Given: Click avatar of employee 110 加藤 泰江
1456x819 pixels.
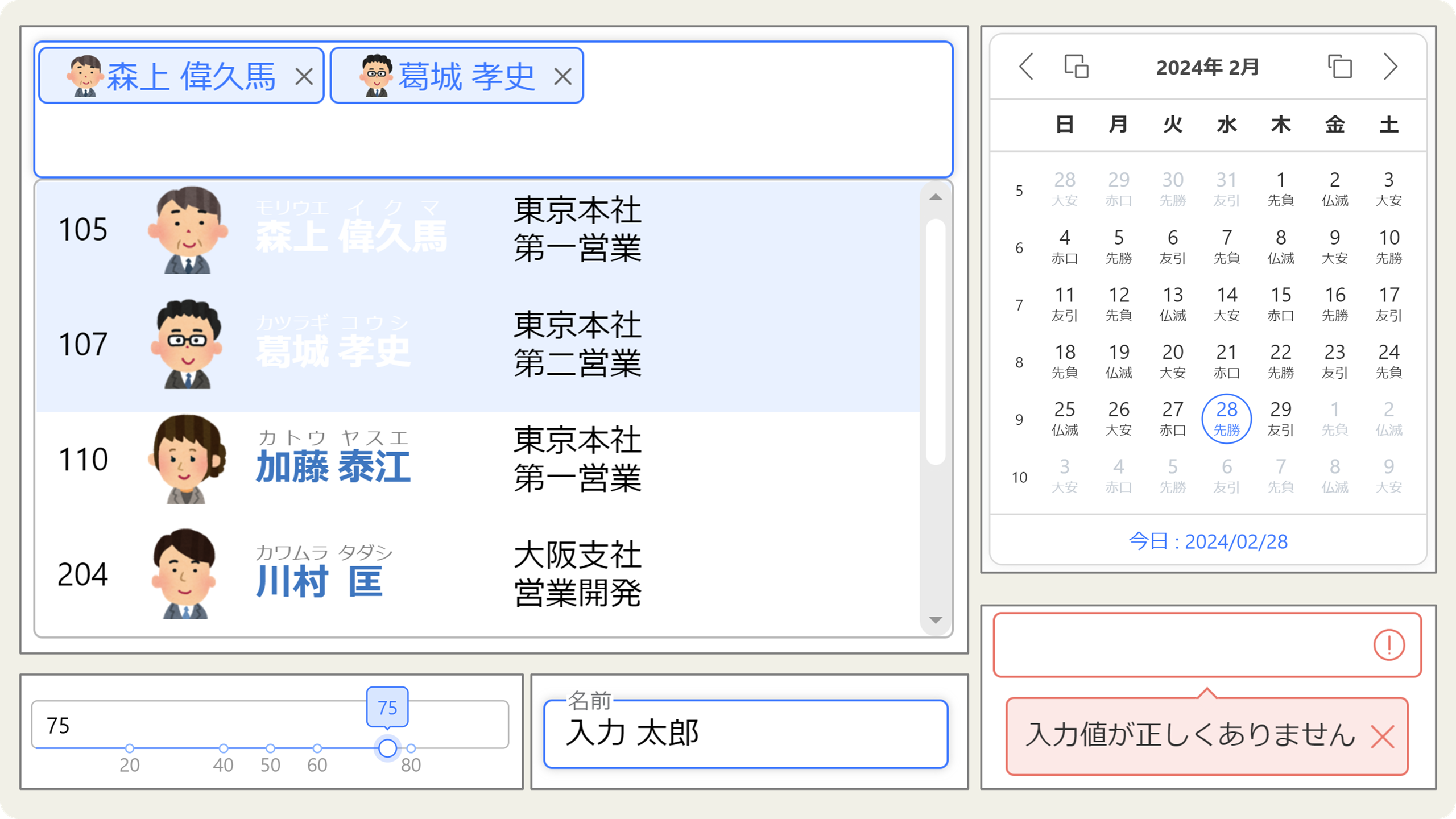Looking at the screenshot, I should click(187, 460).
